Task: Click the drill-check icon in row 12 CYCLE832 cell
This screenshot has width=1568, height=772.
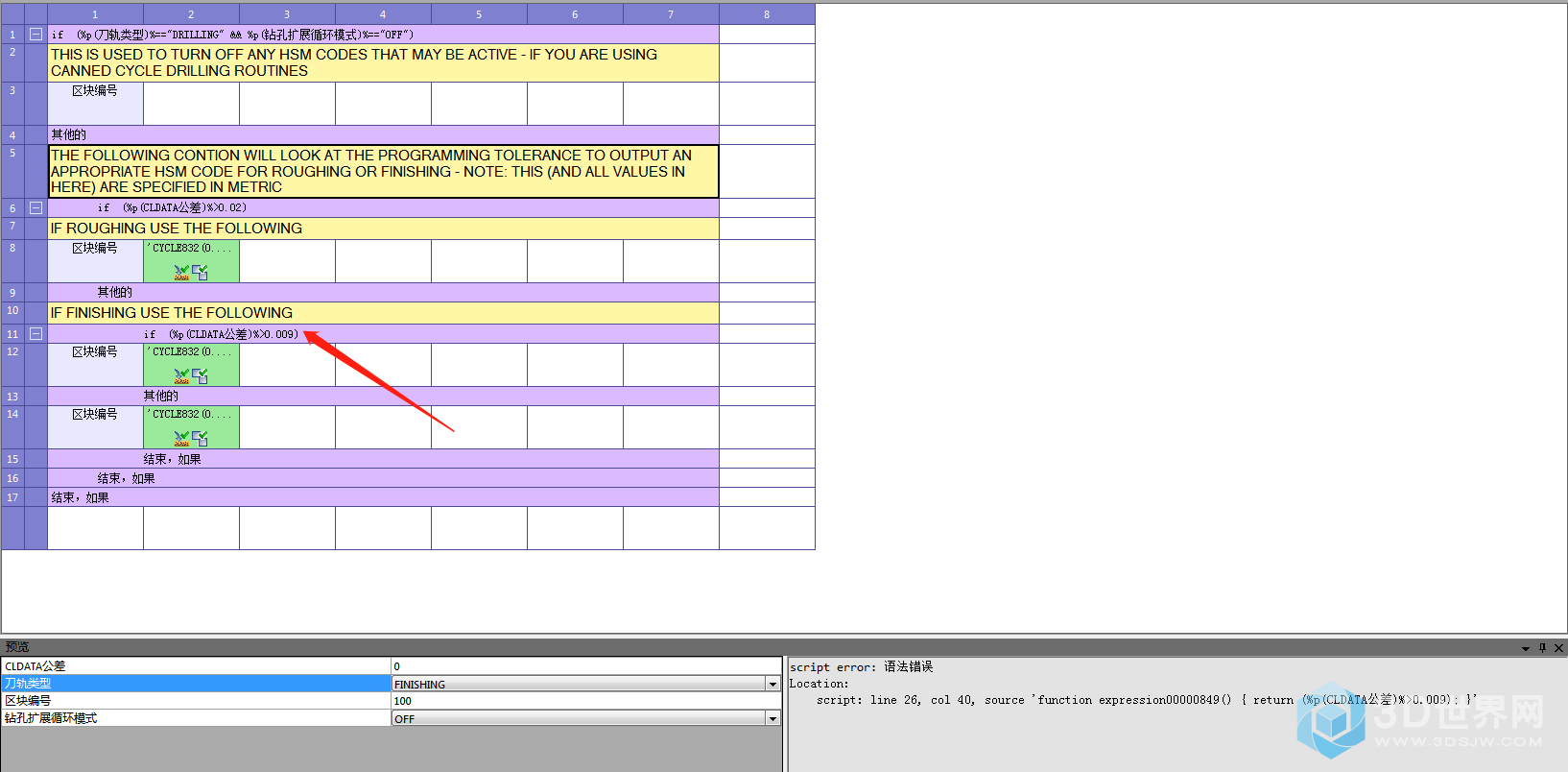Action: click(x=181, y=375)
